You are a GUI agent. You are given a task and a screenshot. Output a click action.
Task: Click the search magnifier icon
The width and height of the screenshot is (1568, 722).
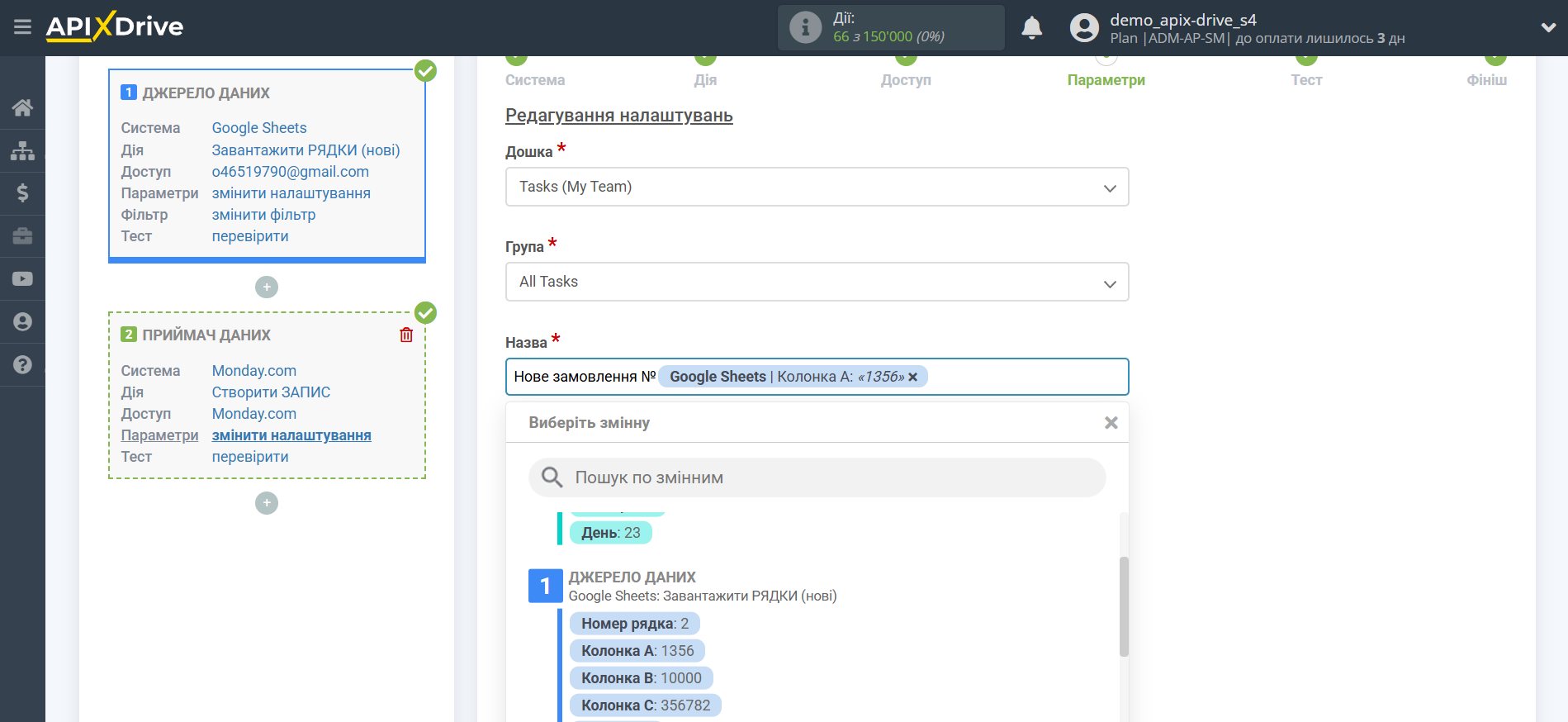click(552, 477)
